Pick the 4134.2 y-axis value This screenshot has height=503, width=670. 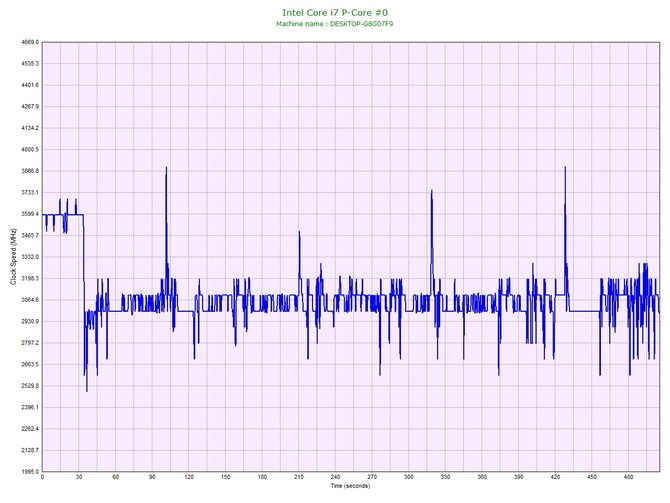click(x=30, y=128)
